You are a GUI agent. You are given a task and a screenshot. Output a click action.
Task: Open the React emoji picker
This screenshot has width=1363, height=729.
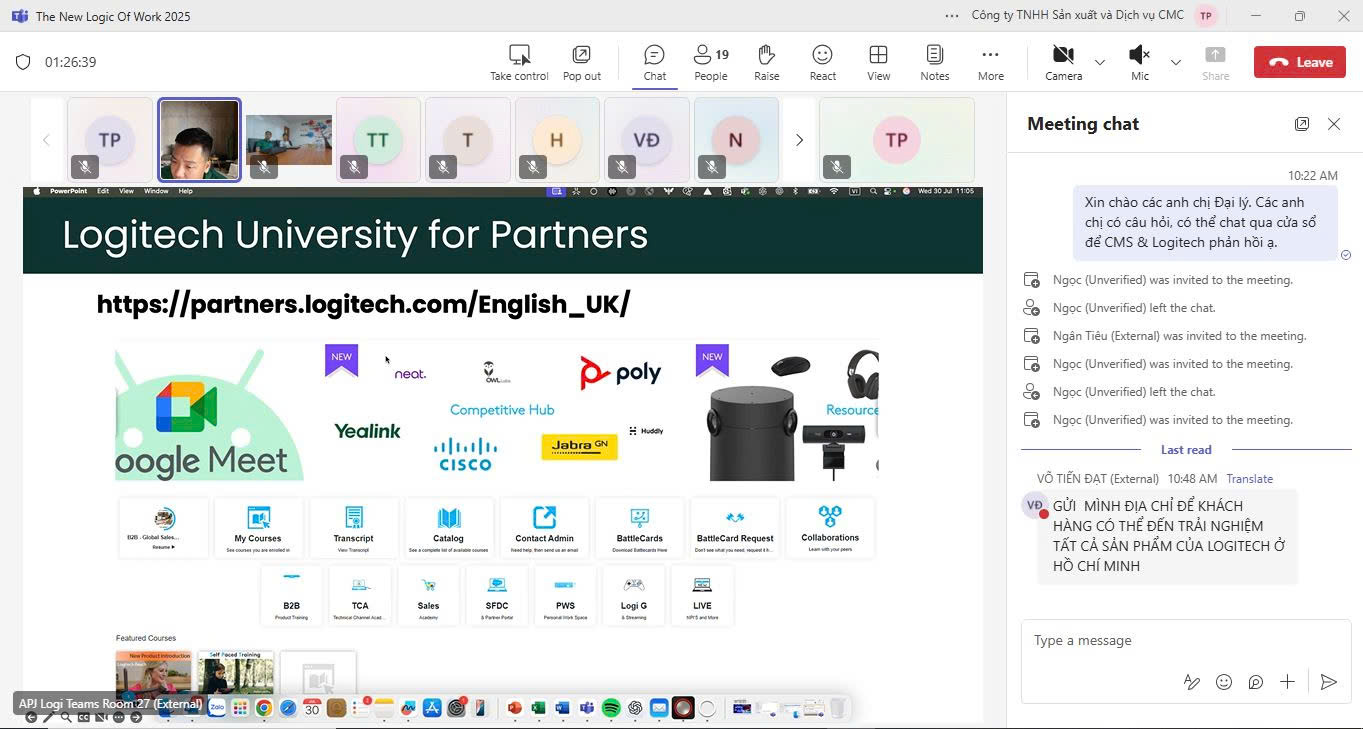(x=822, y=62)
